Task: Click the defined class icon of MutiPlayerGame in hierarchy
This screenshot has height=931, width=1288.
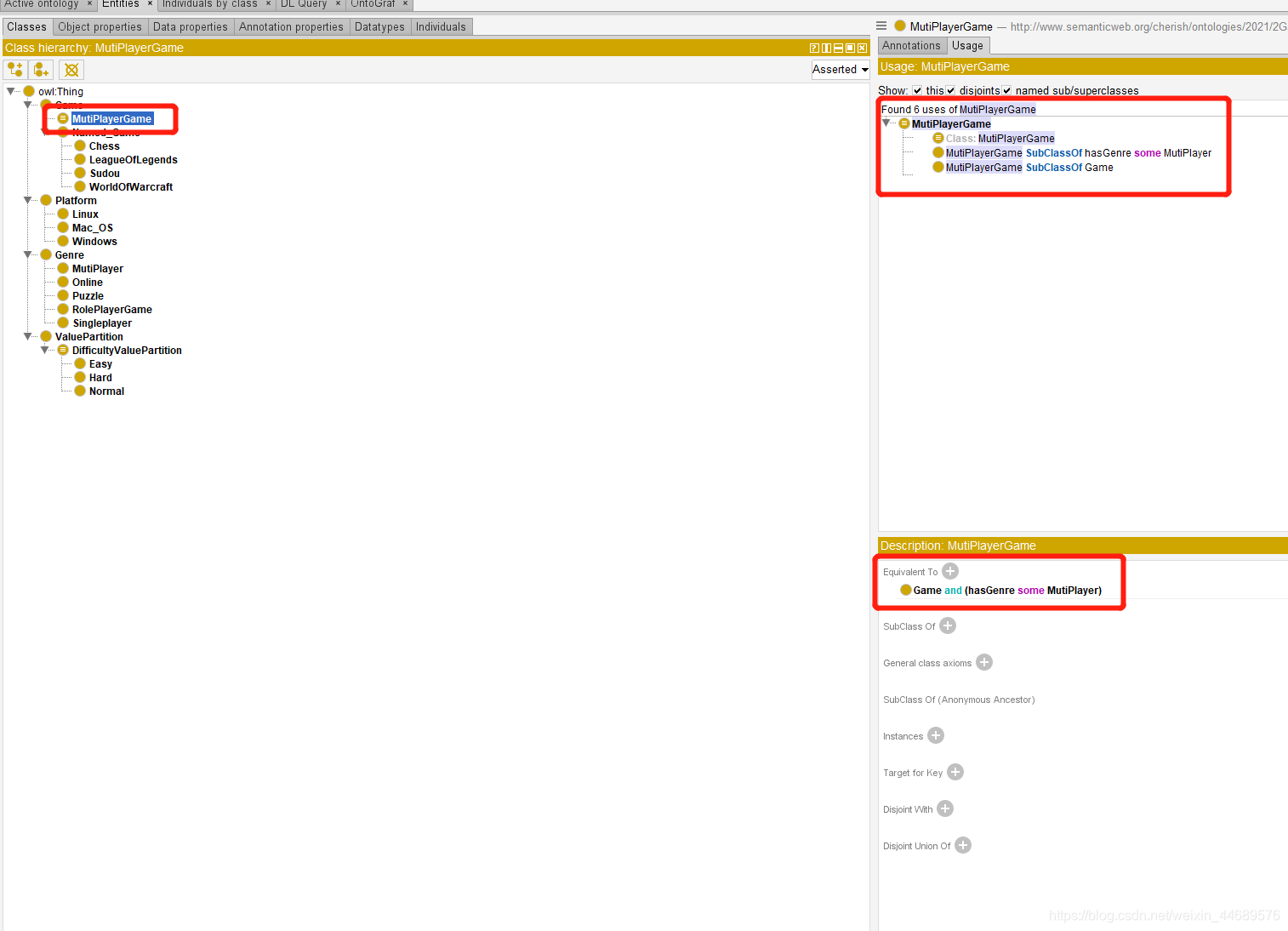Action: coord(63,118)
